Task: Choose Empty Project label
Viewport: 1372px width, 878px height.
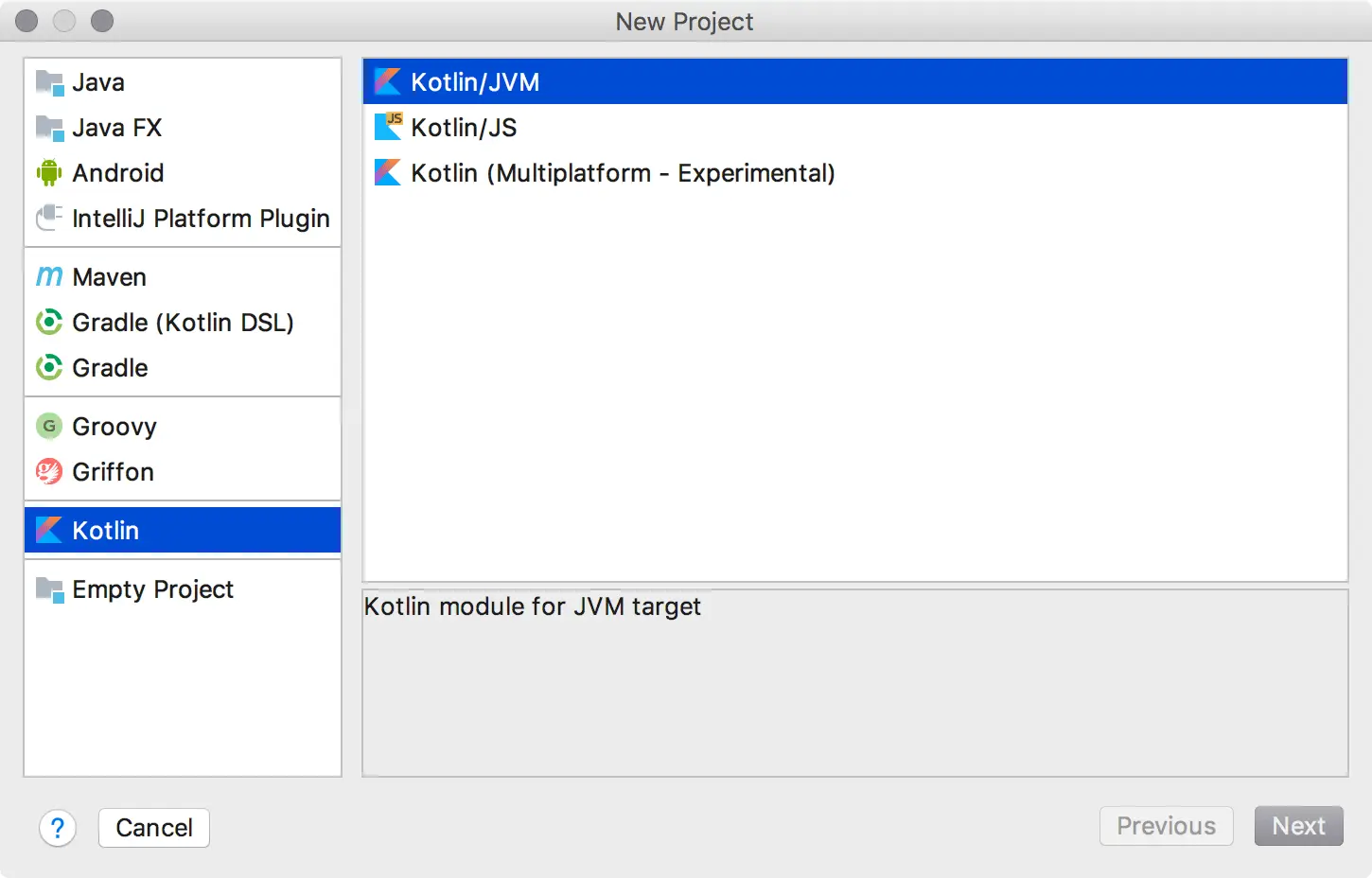Action: point(153,589)
